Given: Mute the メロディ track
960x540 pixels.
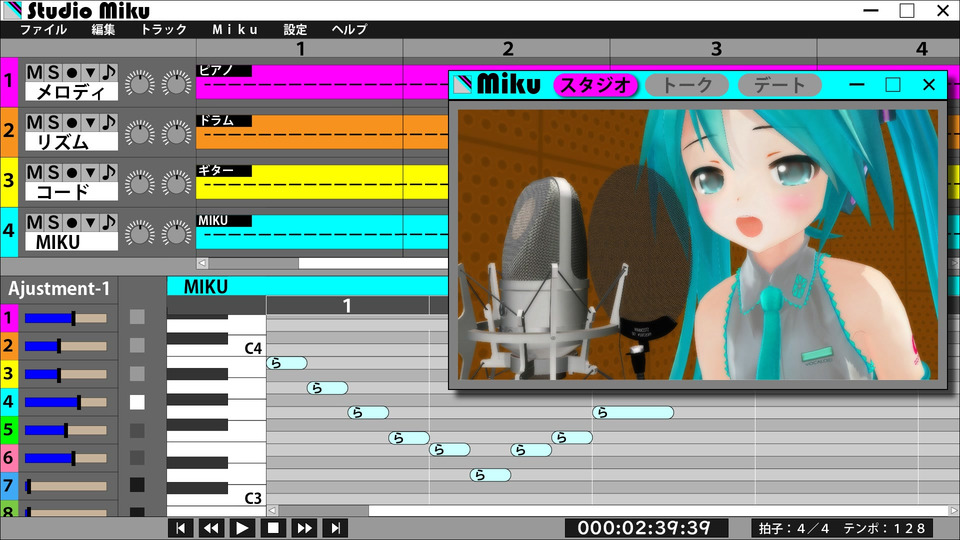Looking at the screenshot, I should click(x=35, y=72).
